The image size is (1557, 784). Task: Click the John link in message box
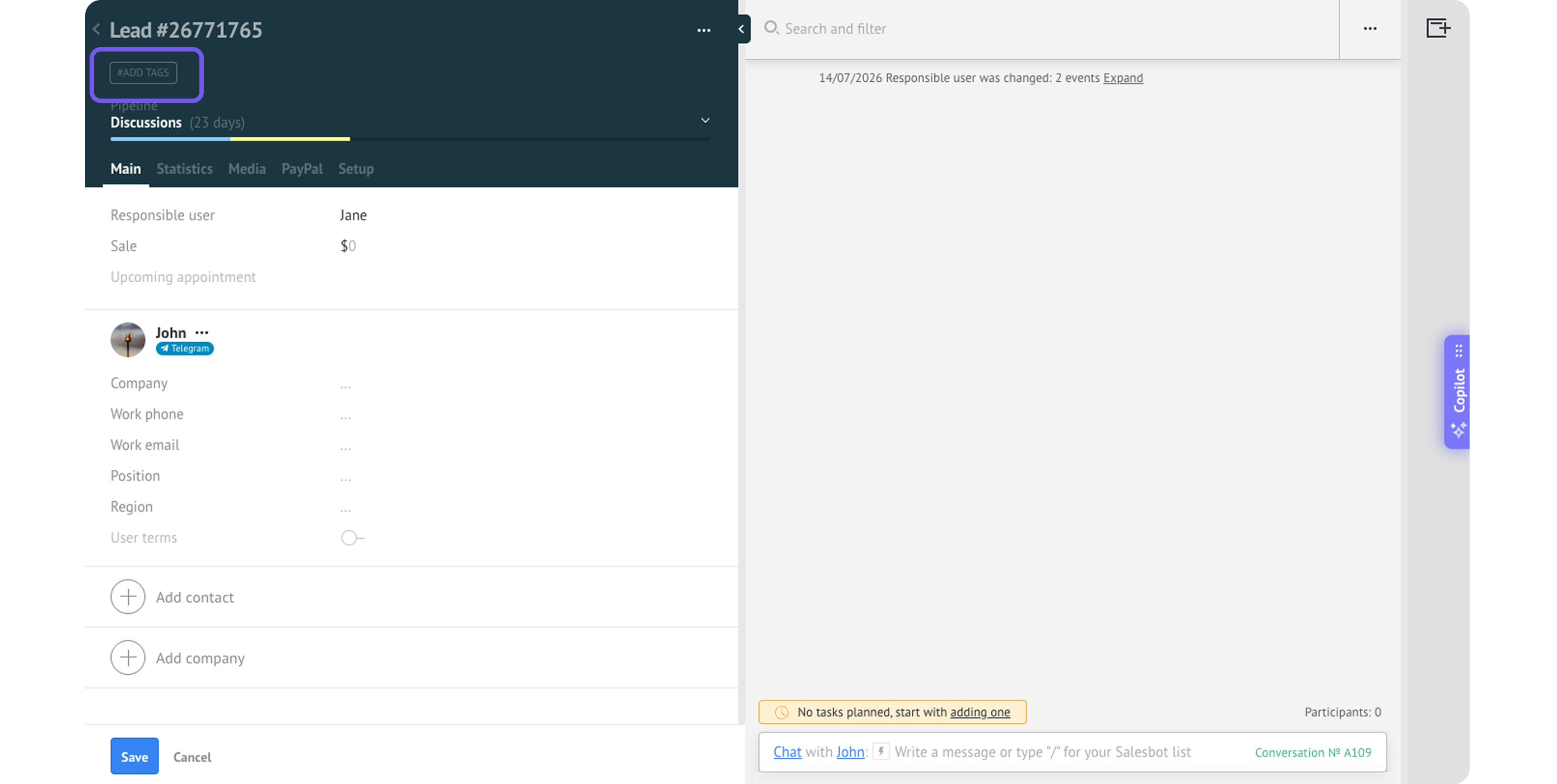pos(850,752)
